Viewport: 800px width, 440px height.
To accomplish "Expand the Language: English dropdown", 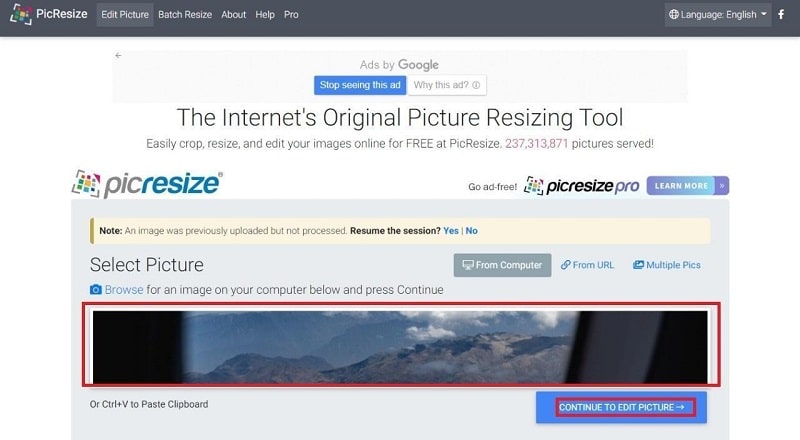I will coord(718,14).
